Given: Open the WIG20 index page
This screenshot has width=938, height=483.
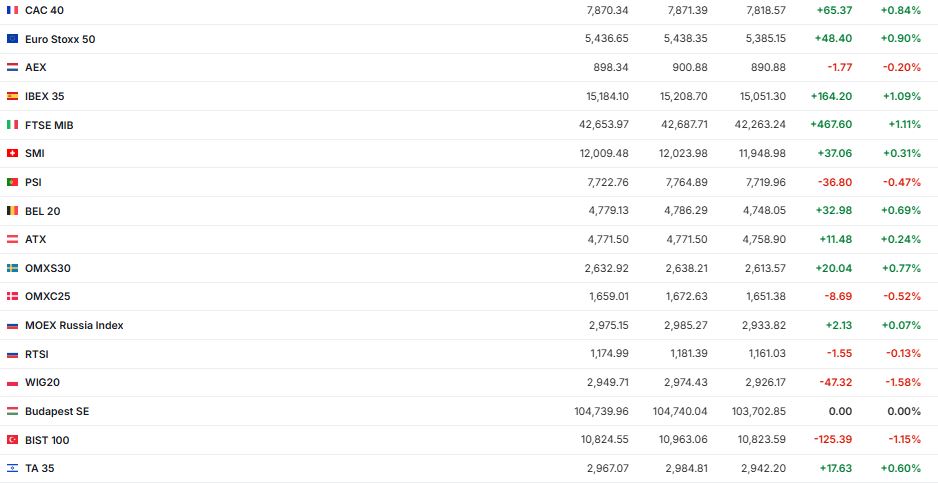Looking at the screenshot, I should (42, 382).
